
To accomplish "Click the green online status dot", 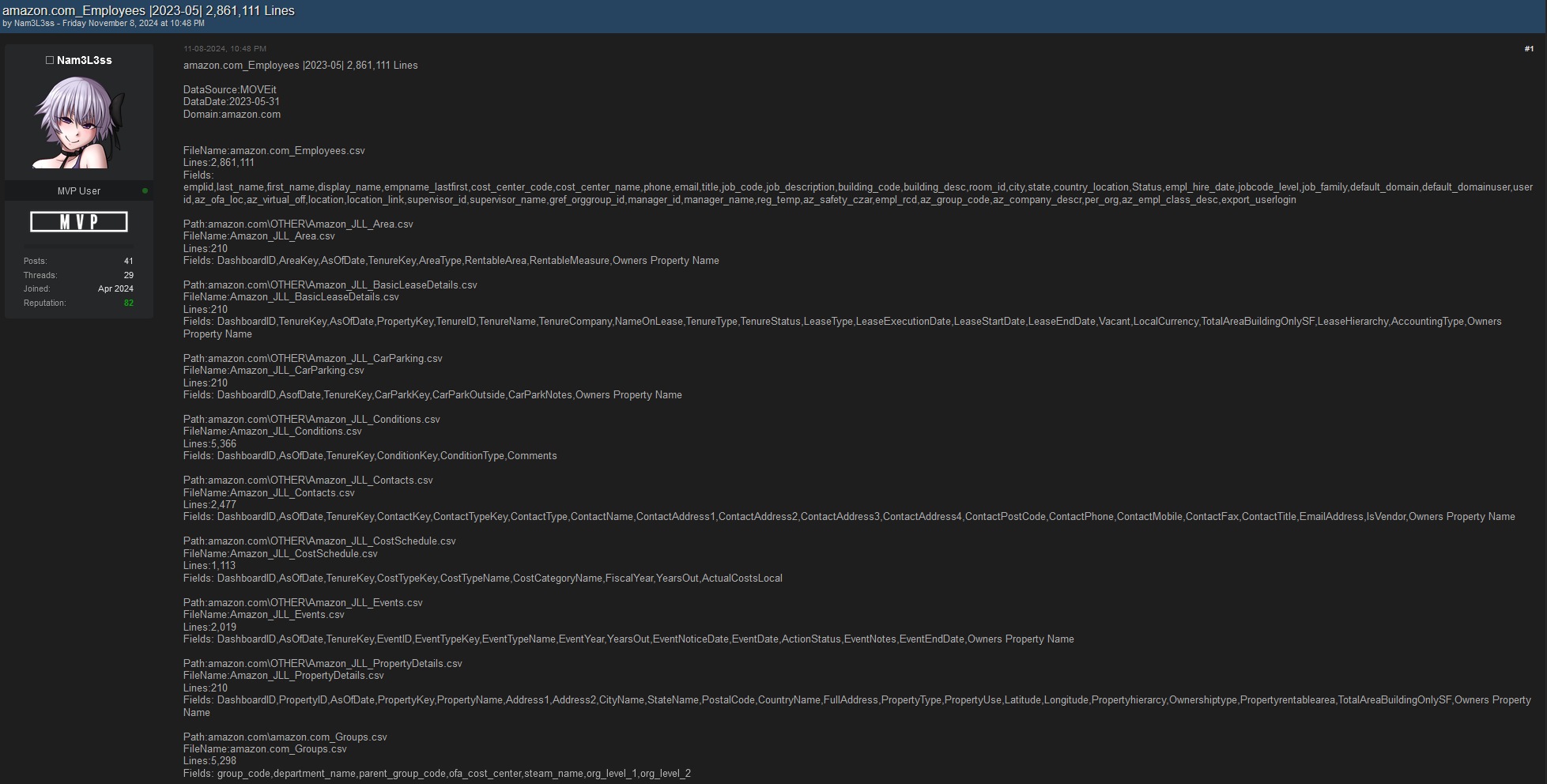I will [145, 190].
